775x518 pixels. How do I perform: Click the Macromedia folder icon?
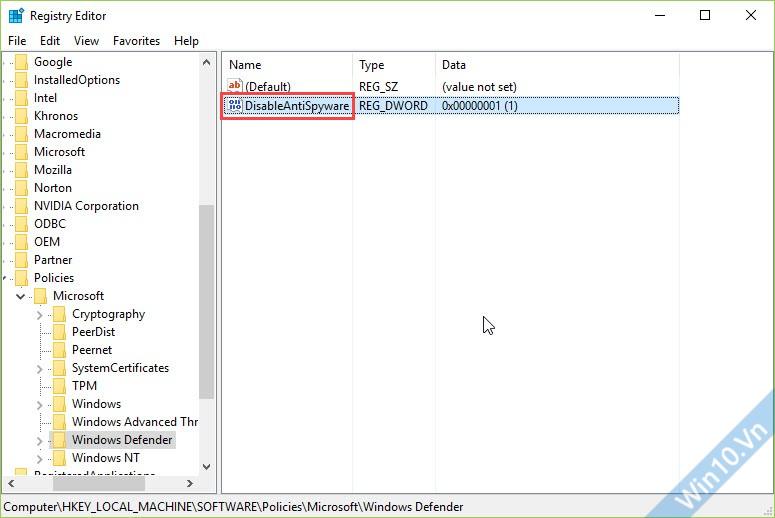(x=21, y=134)
